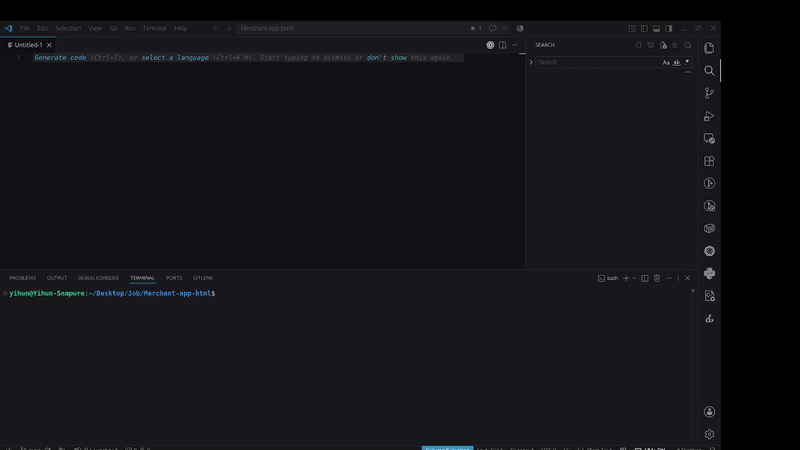Go forward with navigation arrow
This screenshot has width=800, height=450.
tap(229, 29)
